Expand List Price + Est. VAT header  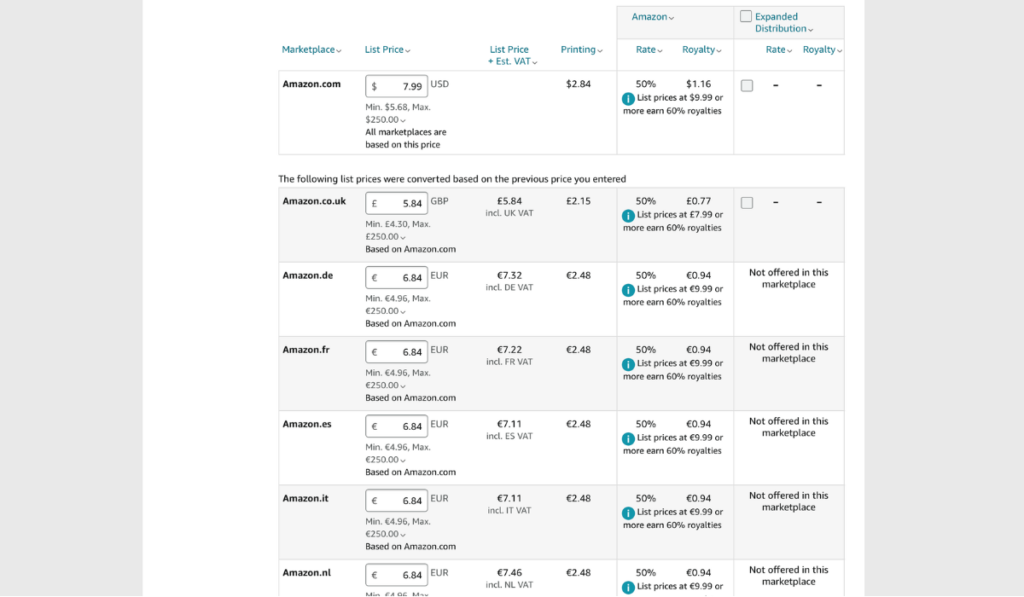click(512, 56)
